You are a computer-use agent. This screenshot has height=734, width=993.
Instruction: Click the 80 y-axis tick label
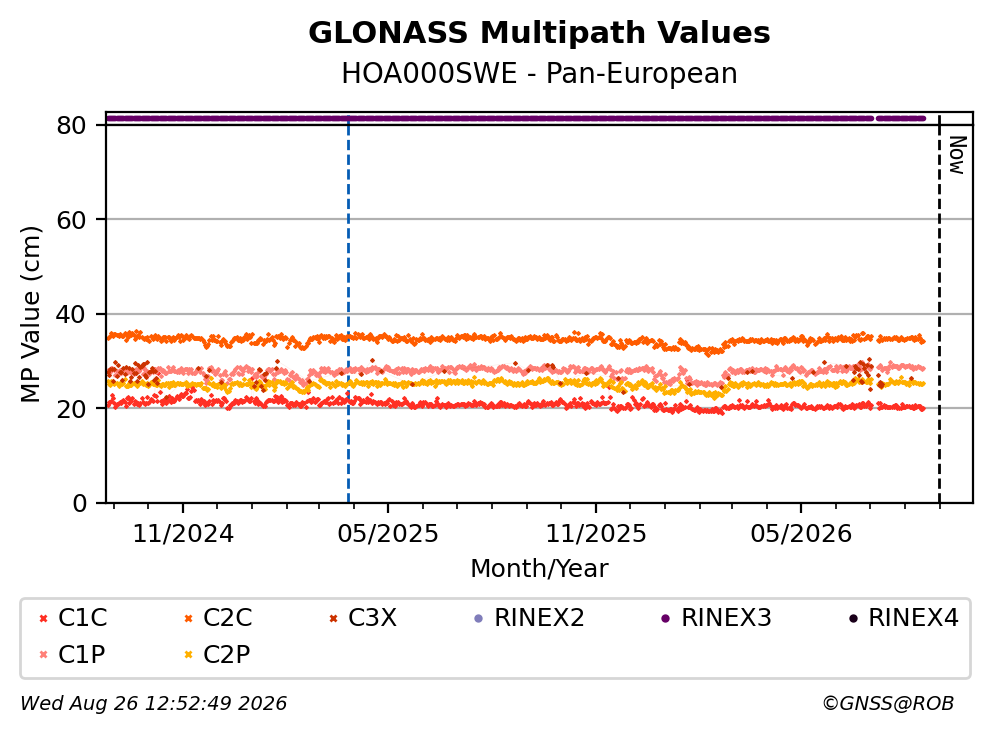tap(72, 125)
